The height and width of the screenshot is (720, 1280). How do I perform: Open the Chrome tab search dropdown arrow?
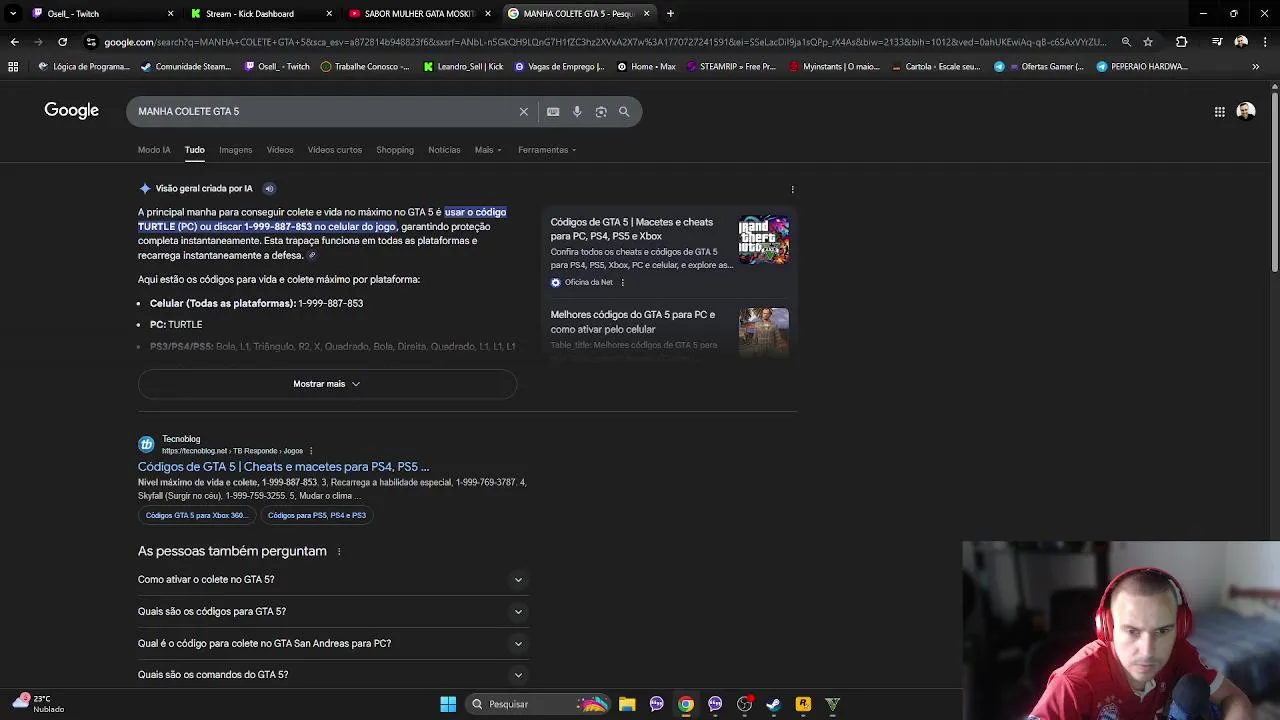click(x=13, y=14)
